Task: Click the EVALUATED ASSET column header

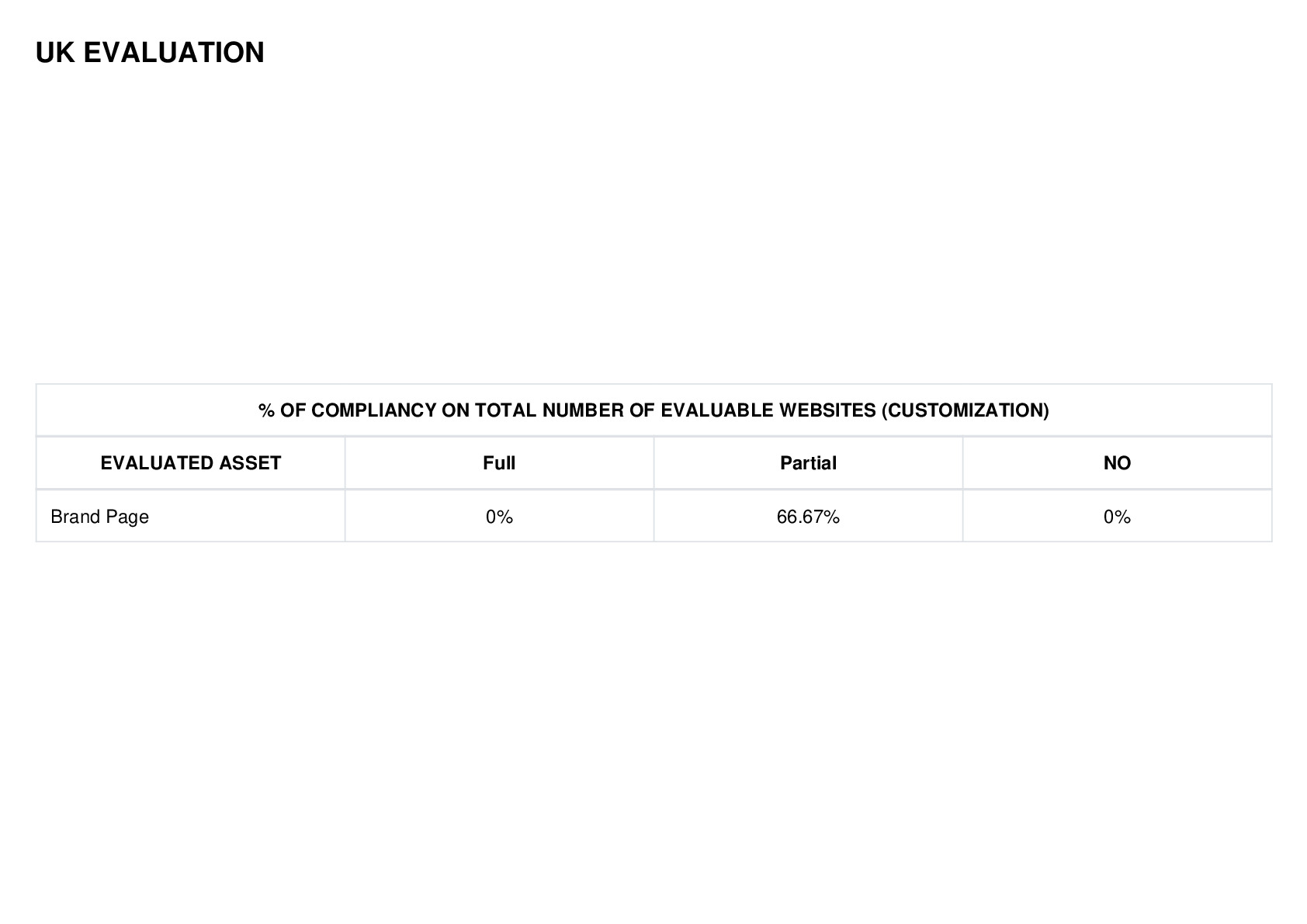Action: tap(191, 463)
